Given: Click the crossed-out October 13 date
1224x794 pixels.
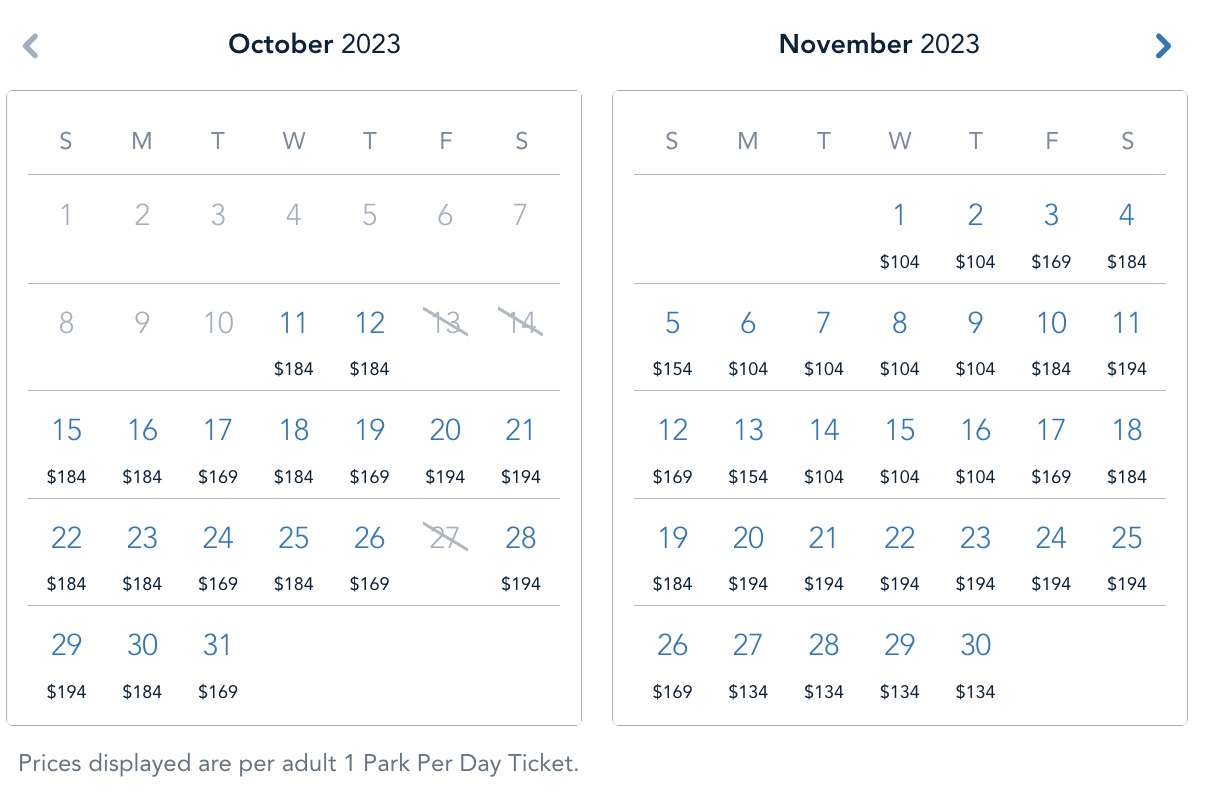Looking at the screenshot, I should tap(445, 322).
